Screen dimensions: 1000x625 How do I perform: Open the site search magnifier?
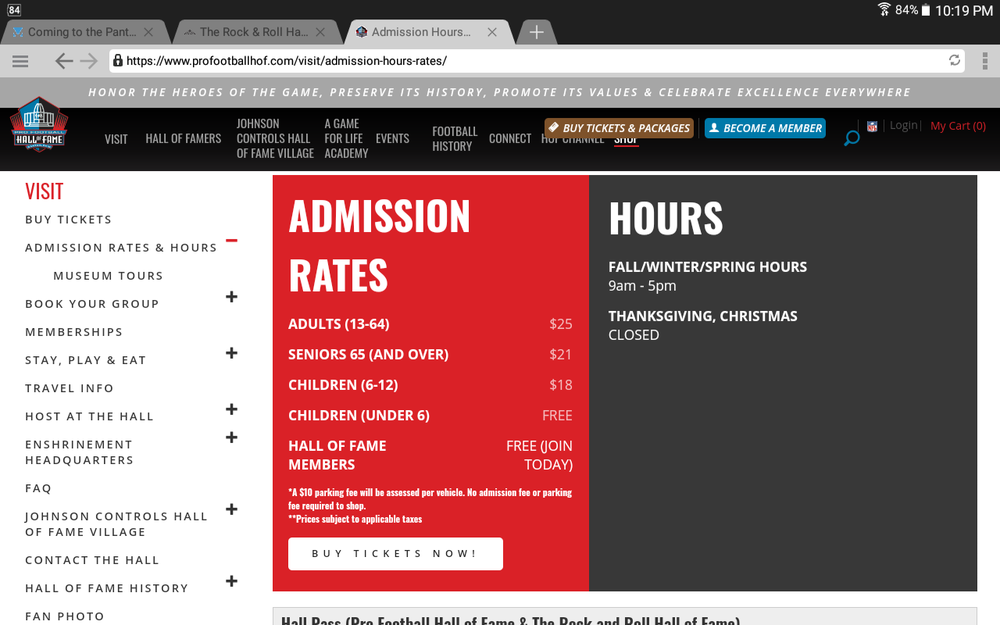tap(851, 138)
